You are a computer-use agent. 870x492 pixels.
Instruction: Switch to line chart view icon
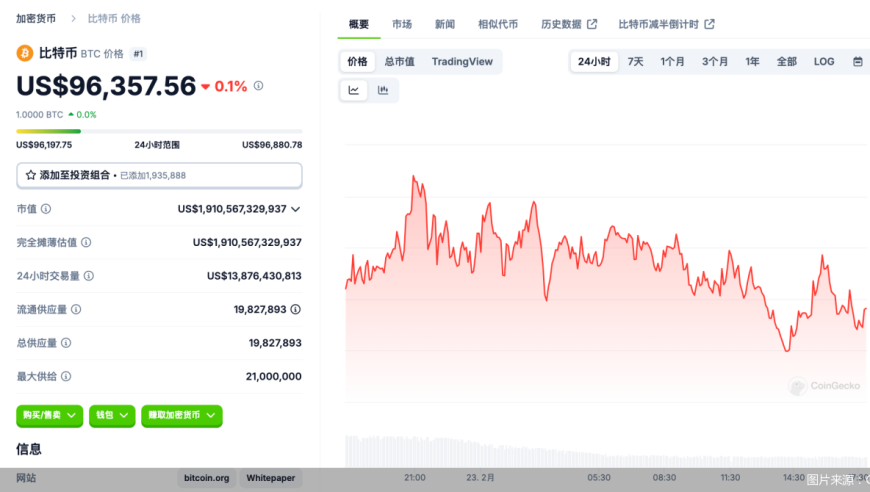point(353,90)
